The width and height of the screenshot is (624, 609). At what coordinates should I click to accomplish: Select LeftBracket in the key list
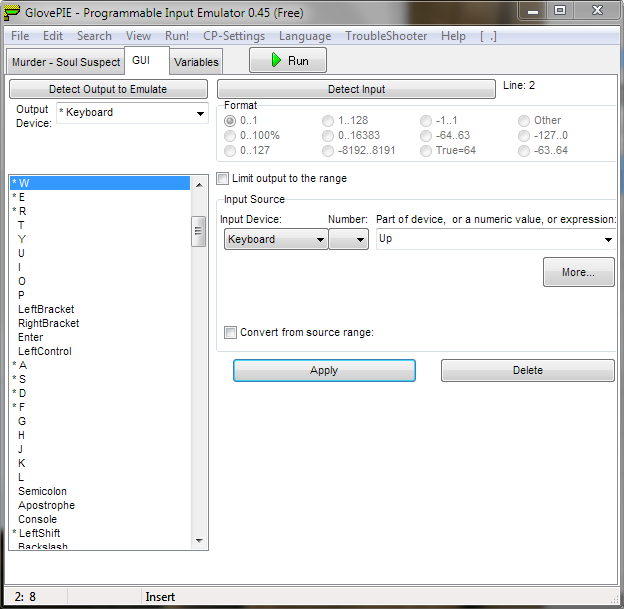point(100,309)
